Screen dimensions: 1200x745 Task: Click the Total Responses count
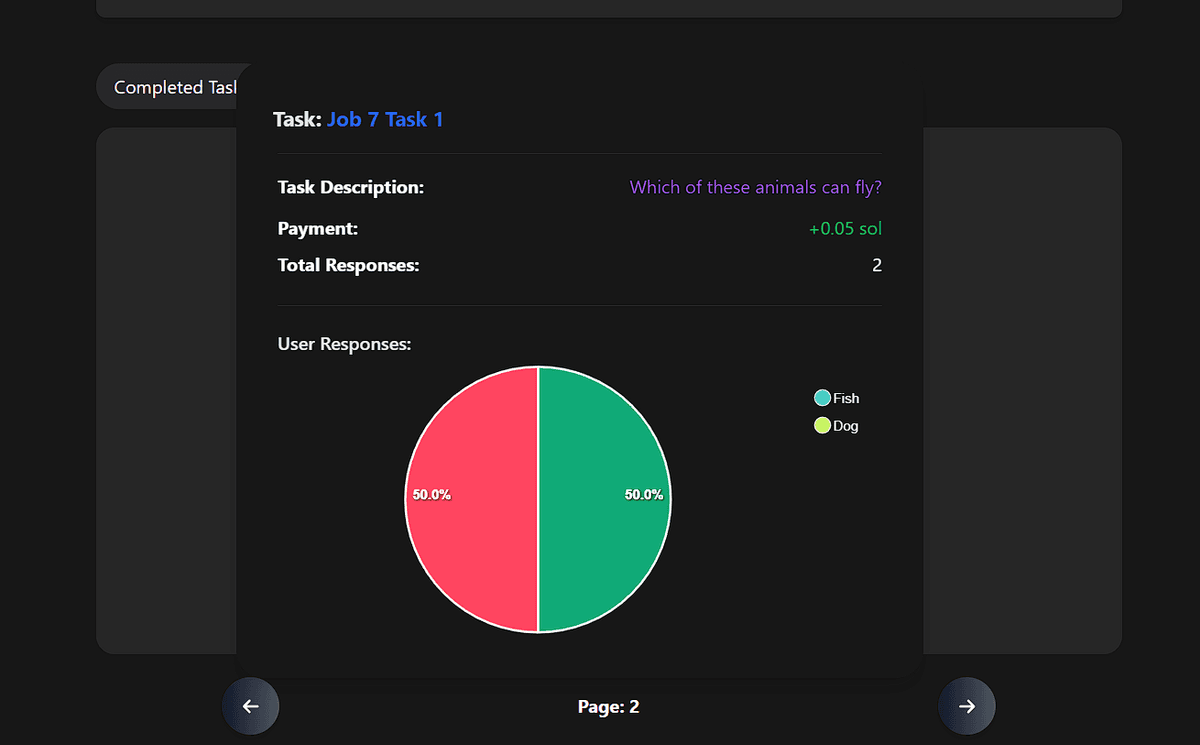click(876, 265)
